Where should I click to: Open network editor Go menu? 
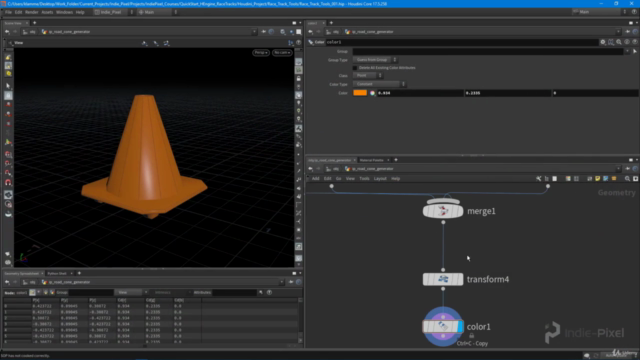(338, 179)
